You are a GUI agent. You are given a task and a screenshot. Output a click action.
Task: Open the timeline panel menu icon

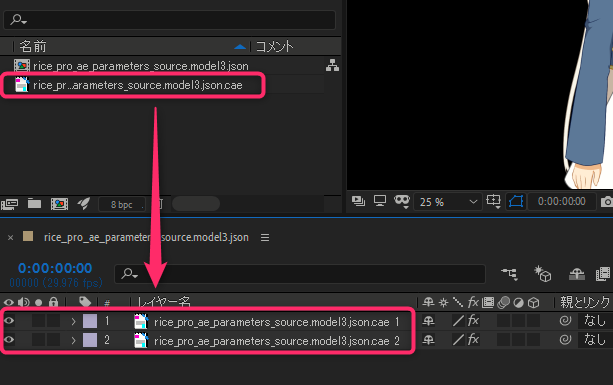tap(265, 237)
